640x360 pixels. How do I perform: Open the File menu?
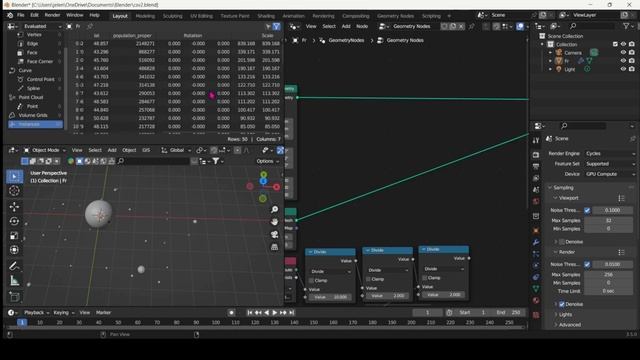point(20,15)
